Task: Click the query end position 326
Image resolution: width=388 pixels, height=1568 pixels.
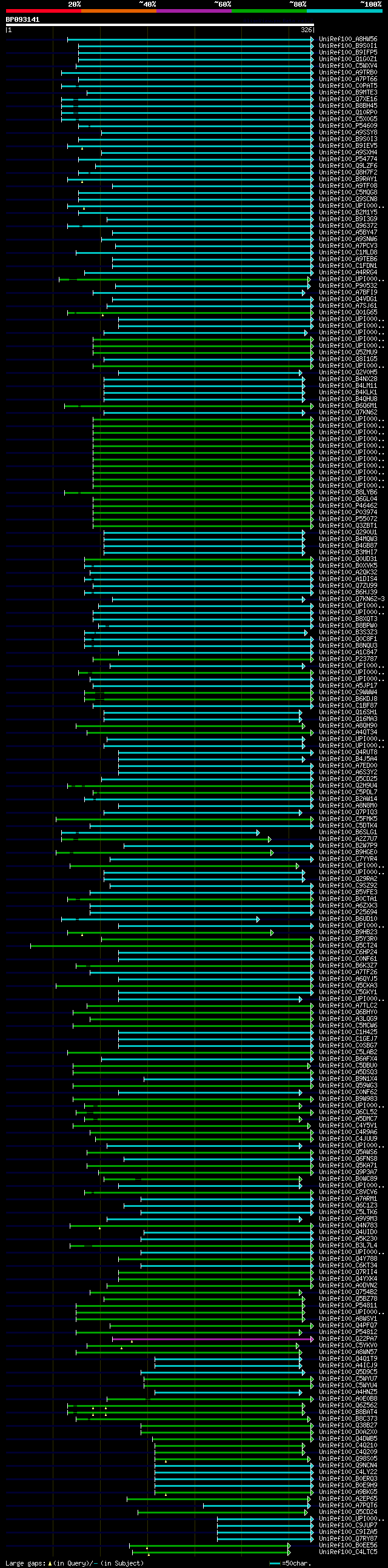Action: click(x=306, y=30)
